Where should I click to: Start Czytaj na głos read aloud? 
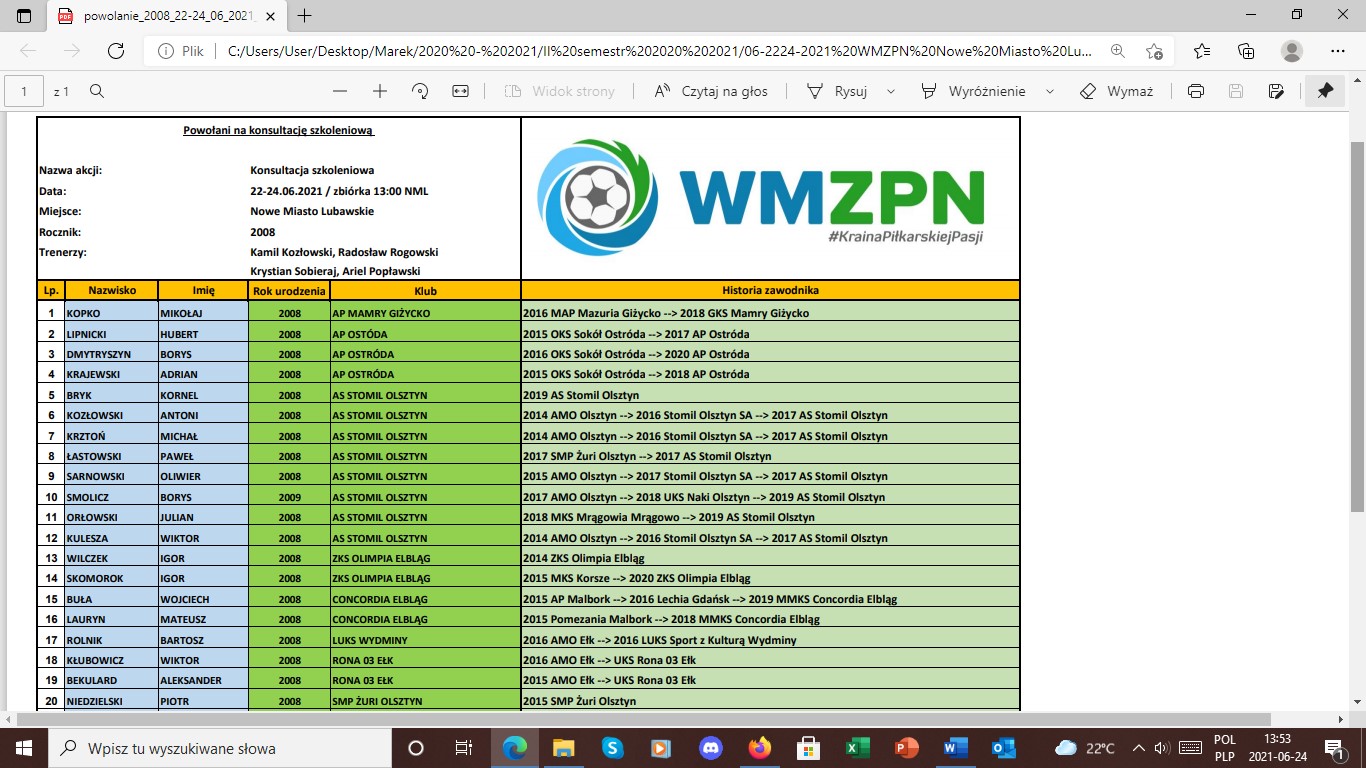click(x=711, y=91)
